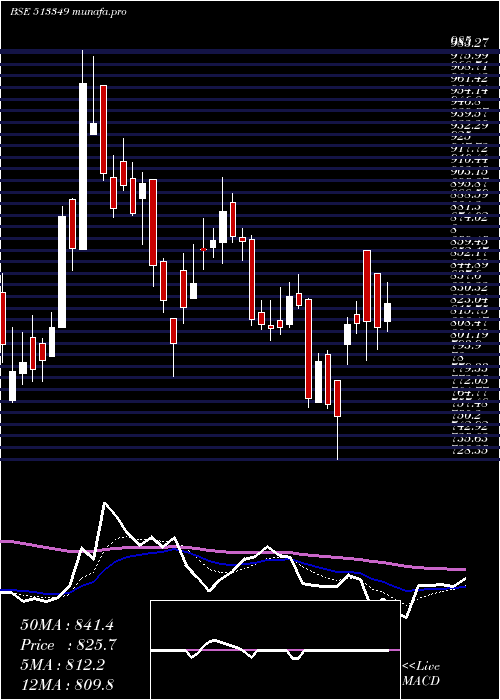Click the BSE 513349 munafa.pro chart title
Viewport: 500px width, 700px height.
pyautogui.click(x=68, y=12)
